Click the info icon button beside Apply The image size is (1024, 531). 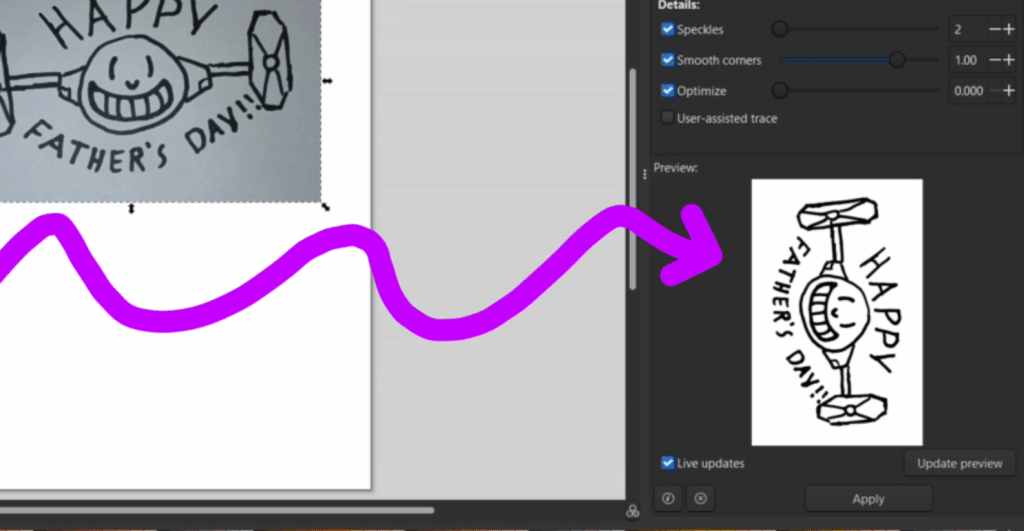(668, 498)
